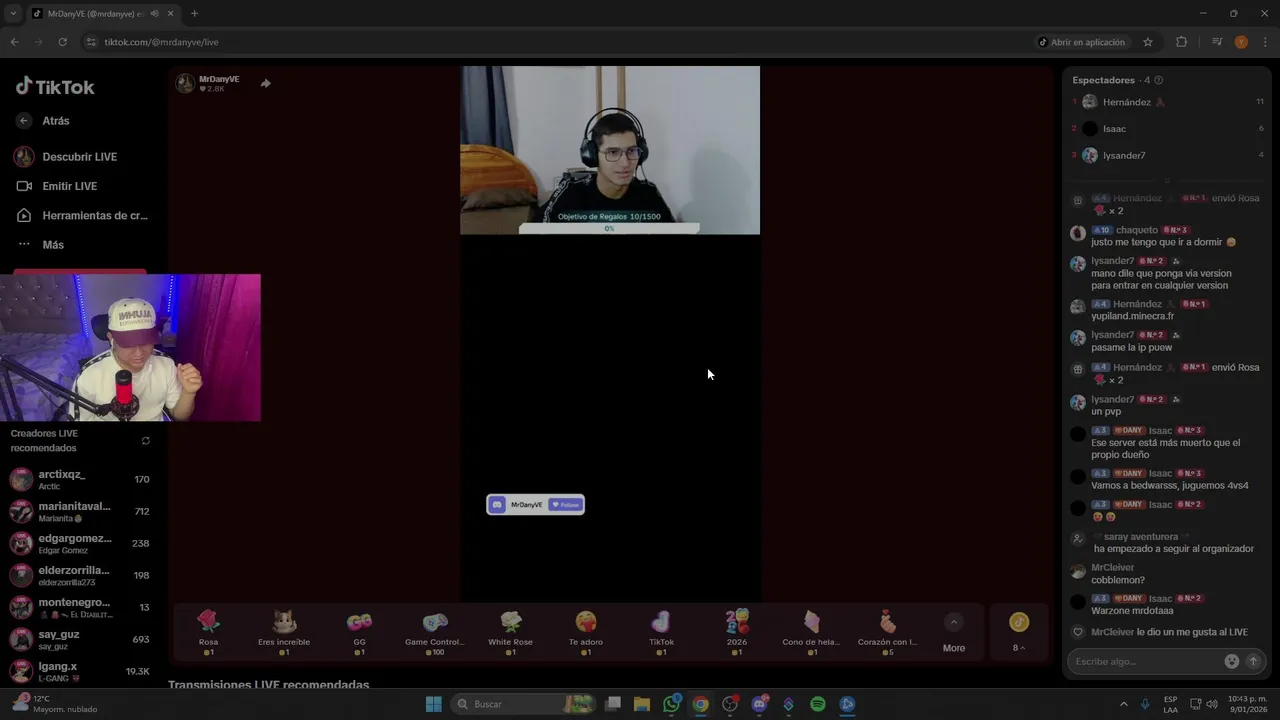
Task: Click chat message 'Warzone mrdotaaa'
Action: 1132,610
